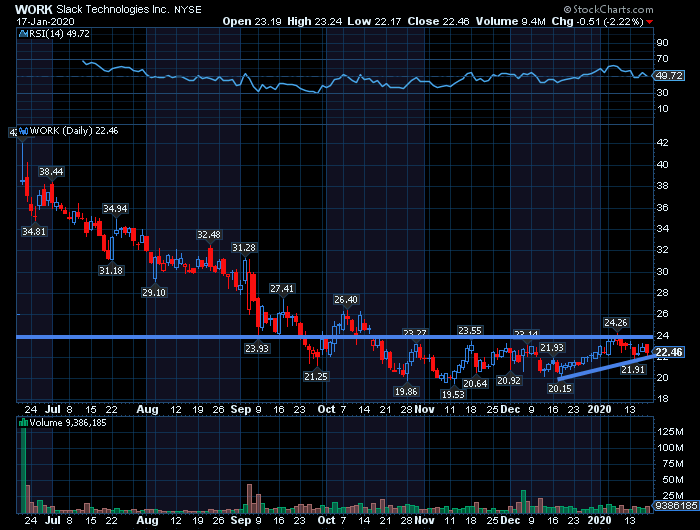Click the 75M mark on the volume axis
This screenshot has width=700, height=530.
pyautogui.click(x=673, y=464)
